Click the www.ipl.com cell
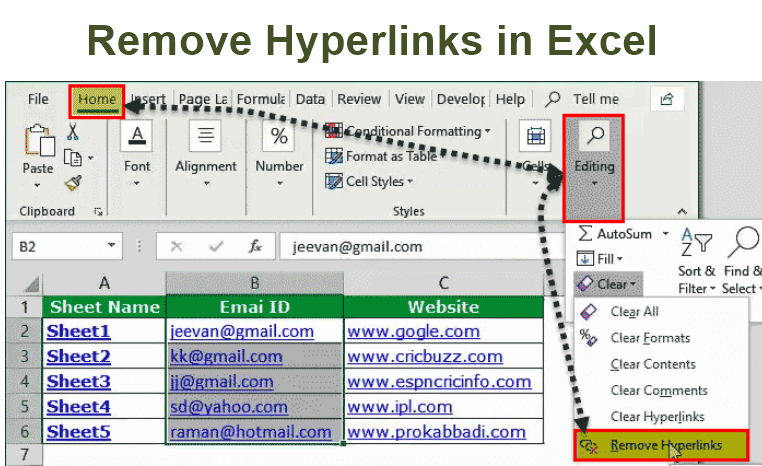The height and width of the screenshot is (466, 762). coord(443,407)
